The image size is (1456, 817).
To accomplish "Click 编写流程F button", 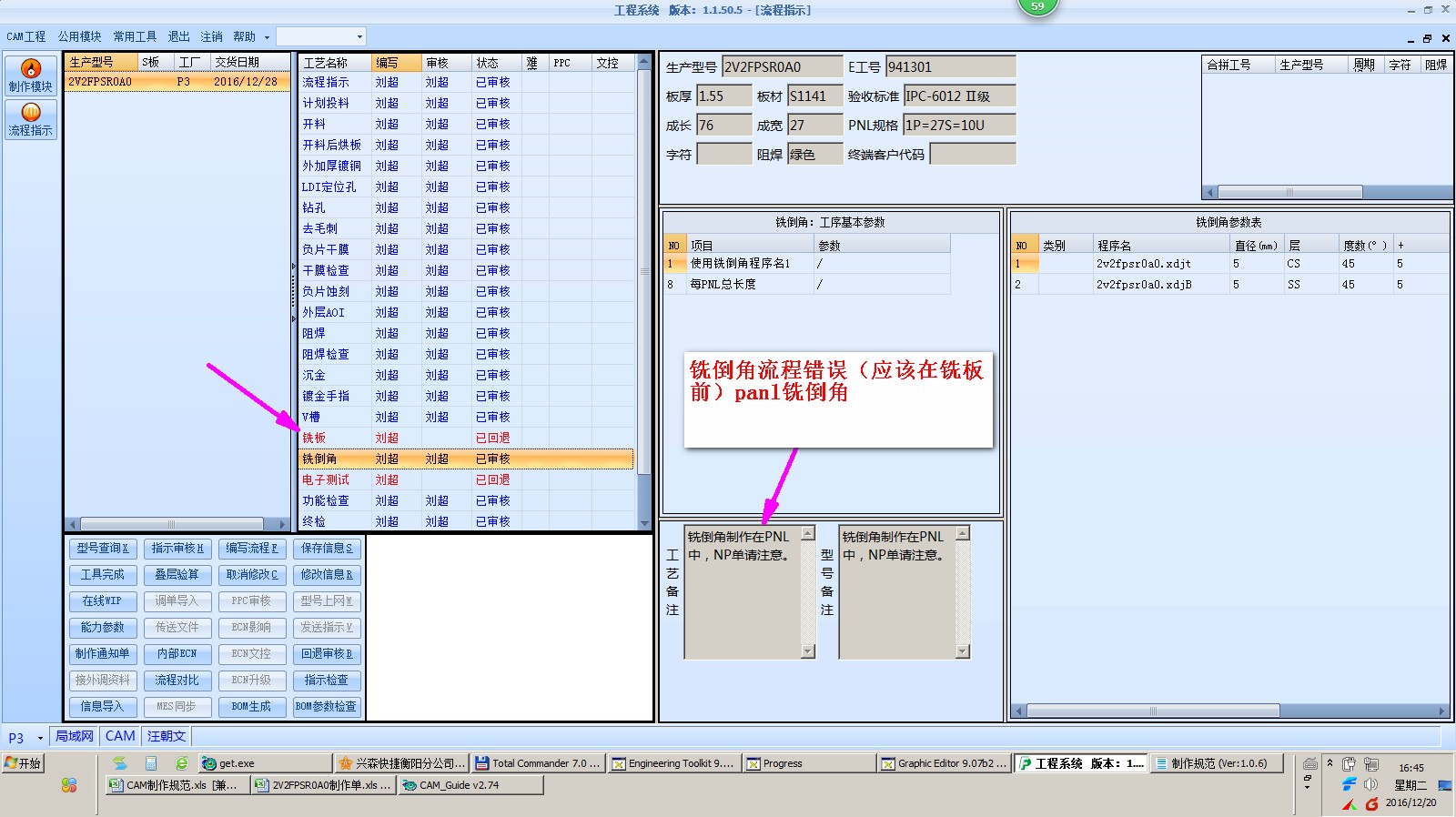I will pos(252,548).
